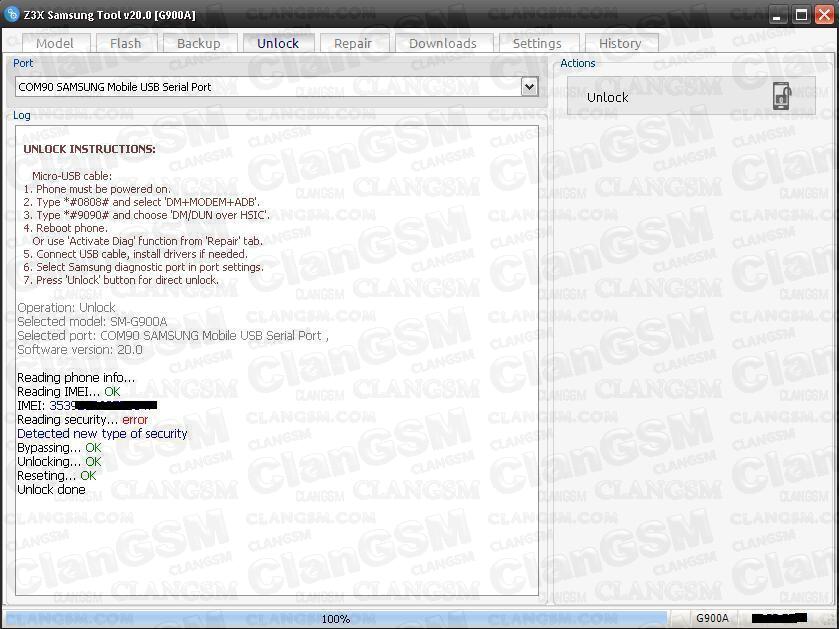Viewport: 839px width, 629px height.
Task: Maximize the Z3X Samsung Tool window
Action: click(x=802, y=15)
